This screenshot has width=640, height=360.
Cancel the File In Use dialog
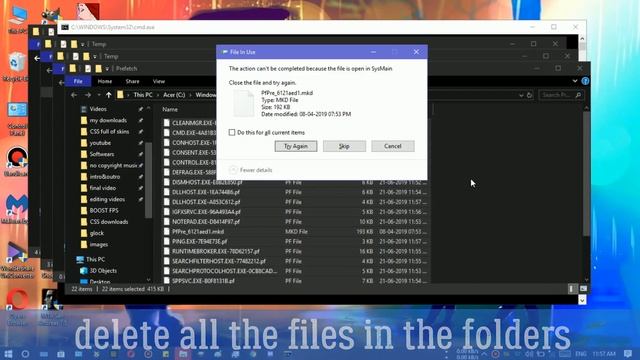click(x=393, y=146)
